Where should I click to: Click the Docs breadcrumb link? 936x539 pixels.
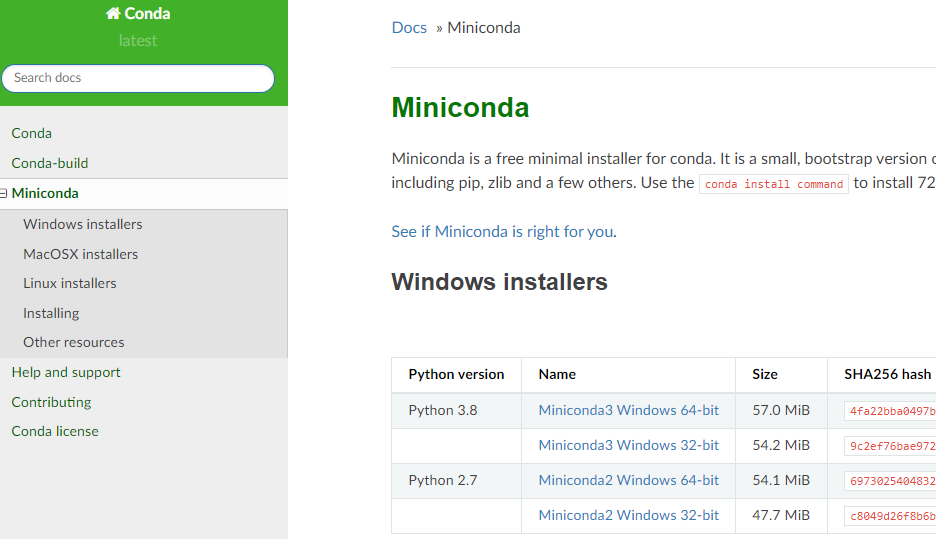(409, 28)
